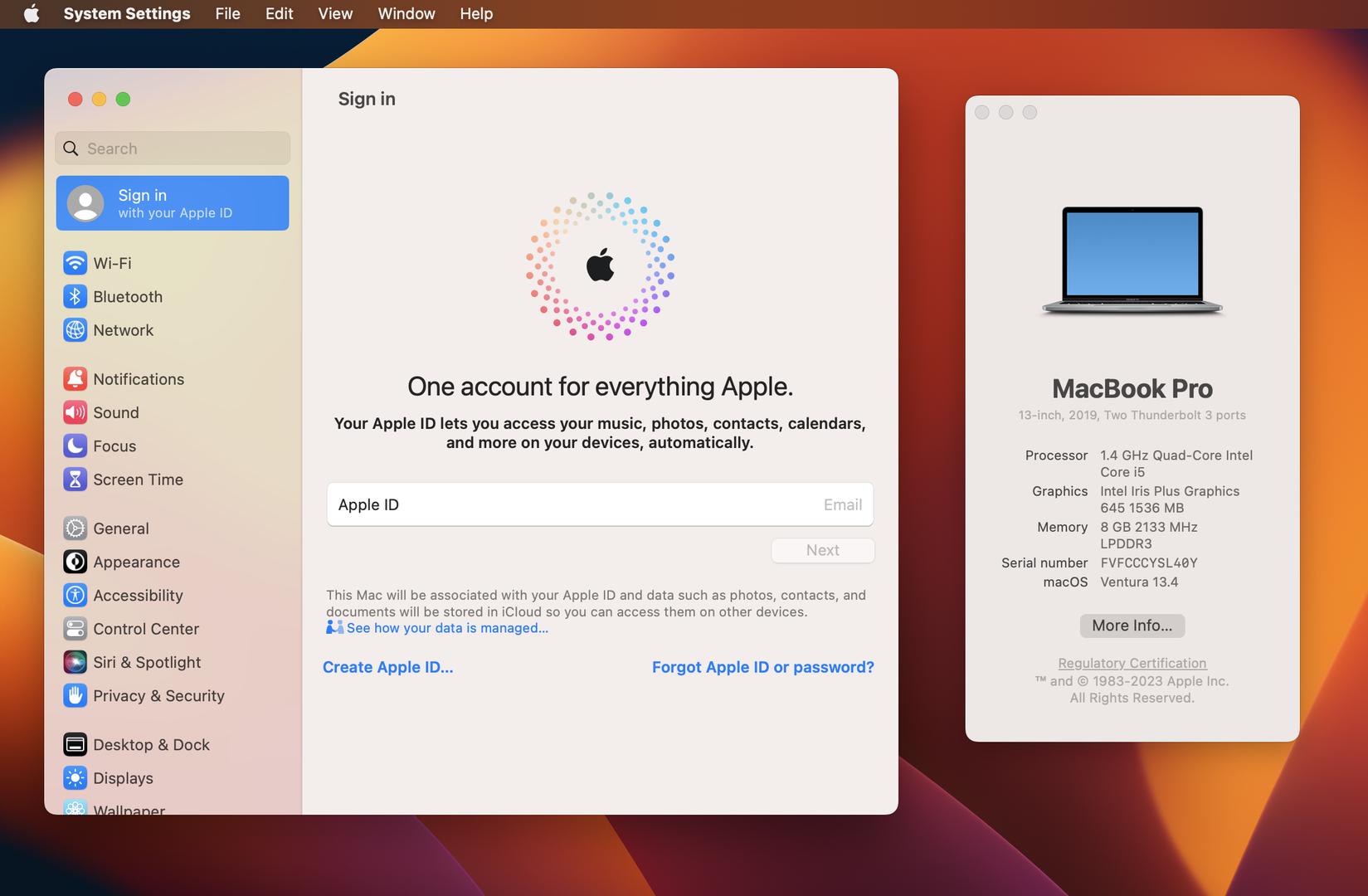Screen dimensions: 1368x896
Task: Click the data privacy handshake icon
Action: pyautogui.click(x=334, y=627)
